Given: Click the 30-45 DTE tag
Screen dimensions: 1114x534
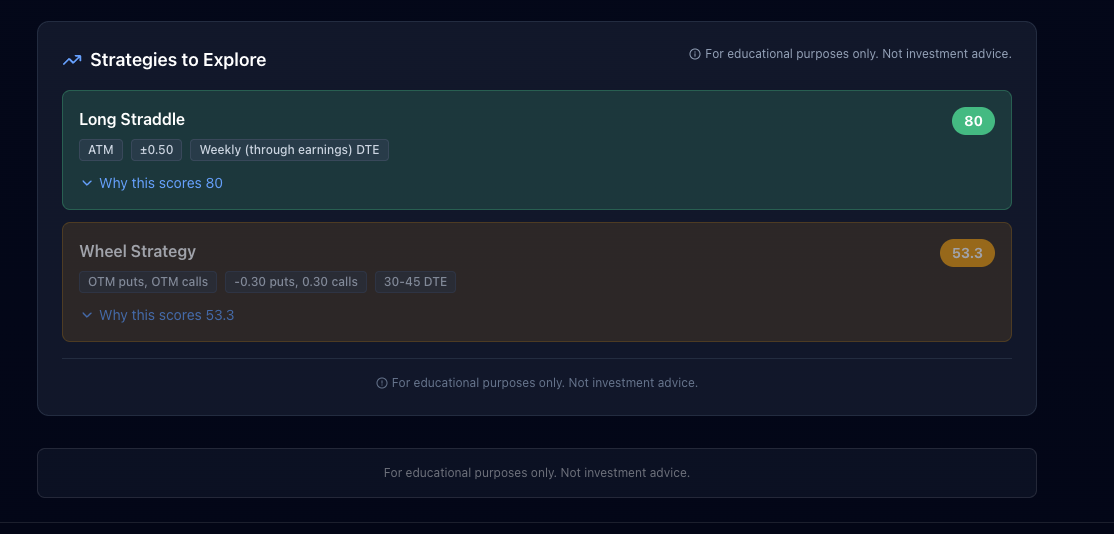Looking at the screenshot, I should pyautogui.click(x=415, y=282).
